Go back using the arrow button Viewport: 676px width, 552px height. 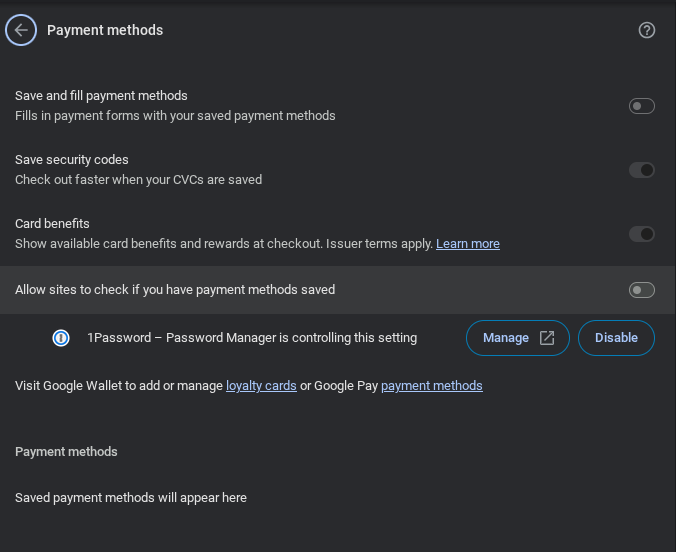coord(21,30)
